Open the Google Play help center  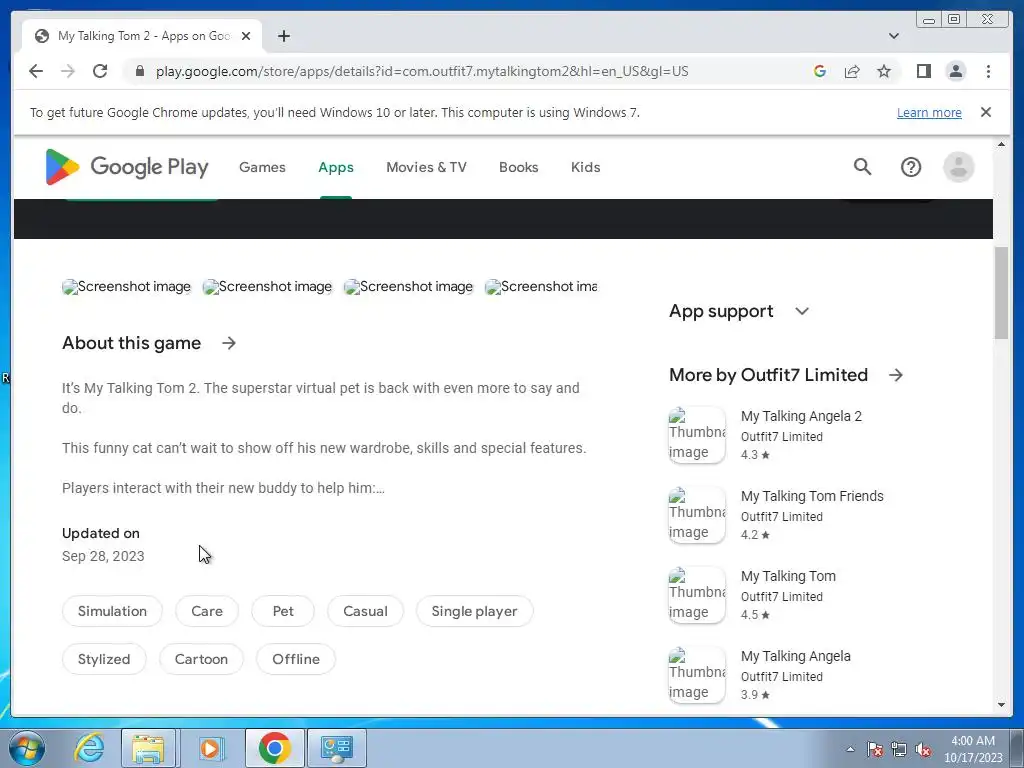910,167
